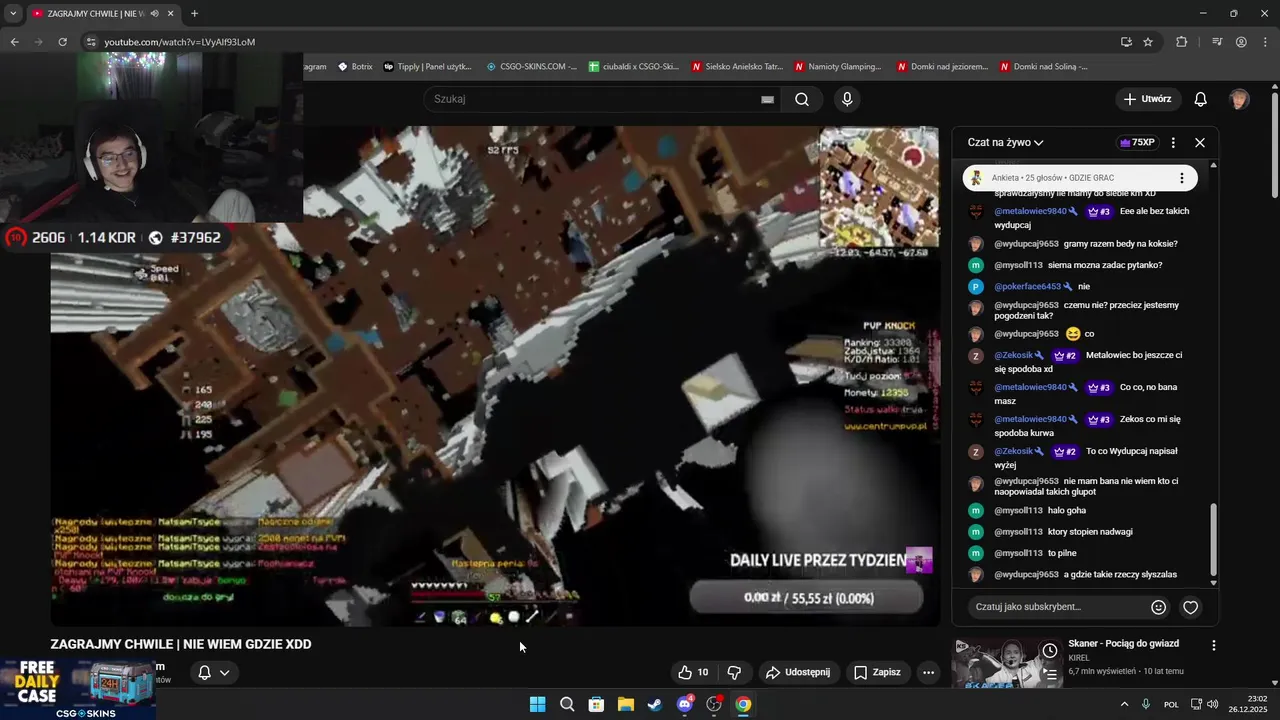Open the Chrome three-dot menu
Viewport: 1280px width, 720px height.
[x=1266, y=42]
